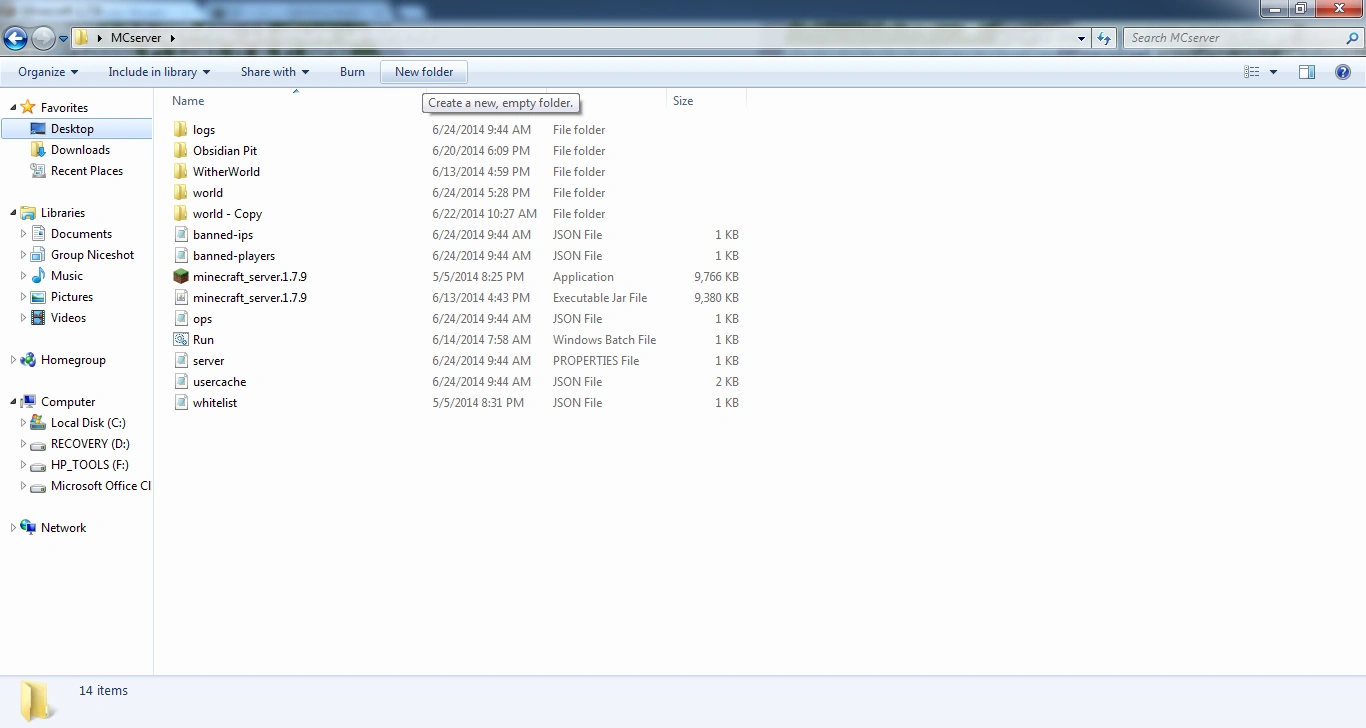Viewport: 1366px width, 728px height.
Task: Click the Back navigation arrow button
Action: coord(15,39)
